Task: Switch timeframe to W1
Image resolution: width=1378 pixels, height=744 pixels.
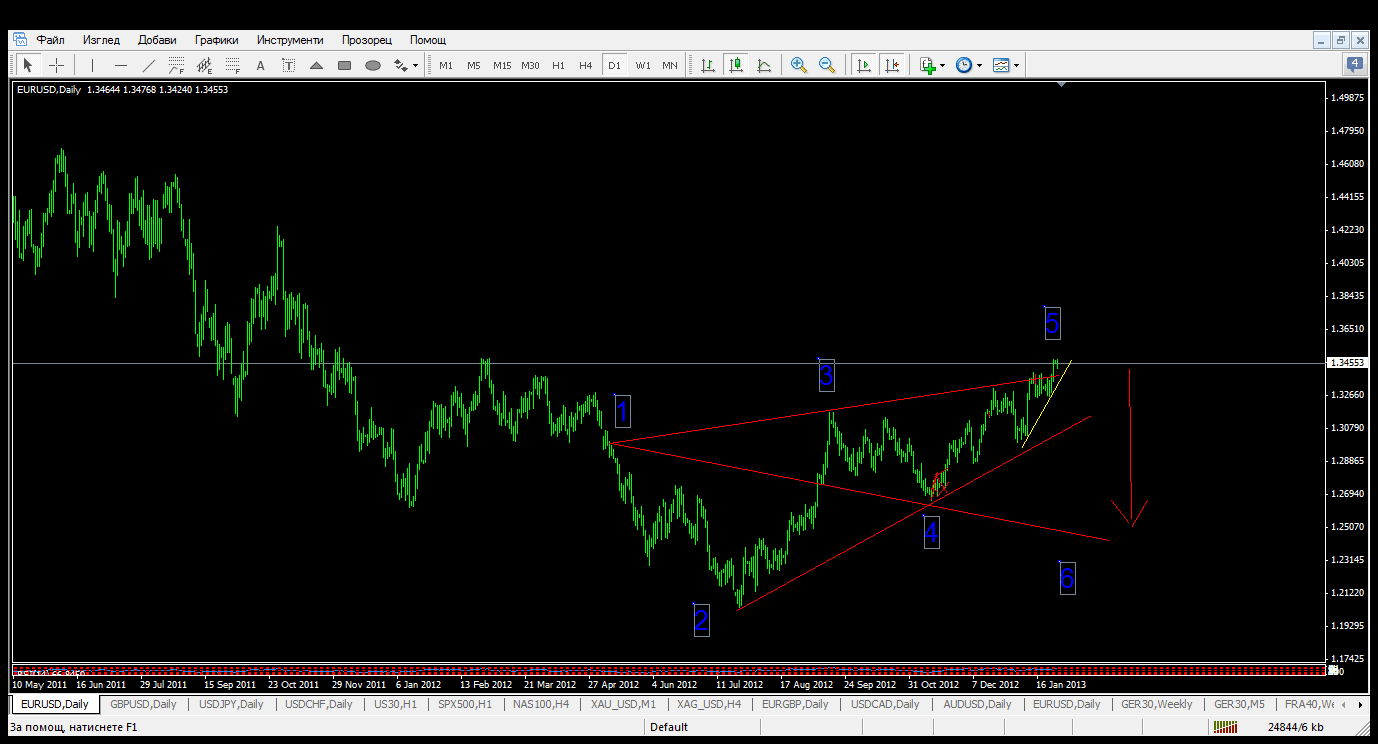Action: point(642,65)
